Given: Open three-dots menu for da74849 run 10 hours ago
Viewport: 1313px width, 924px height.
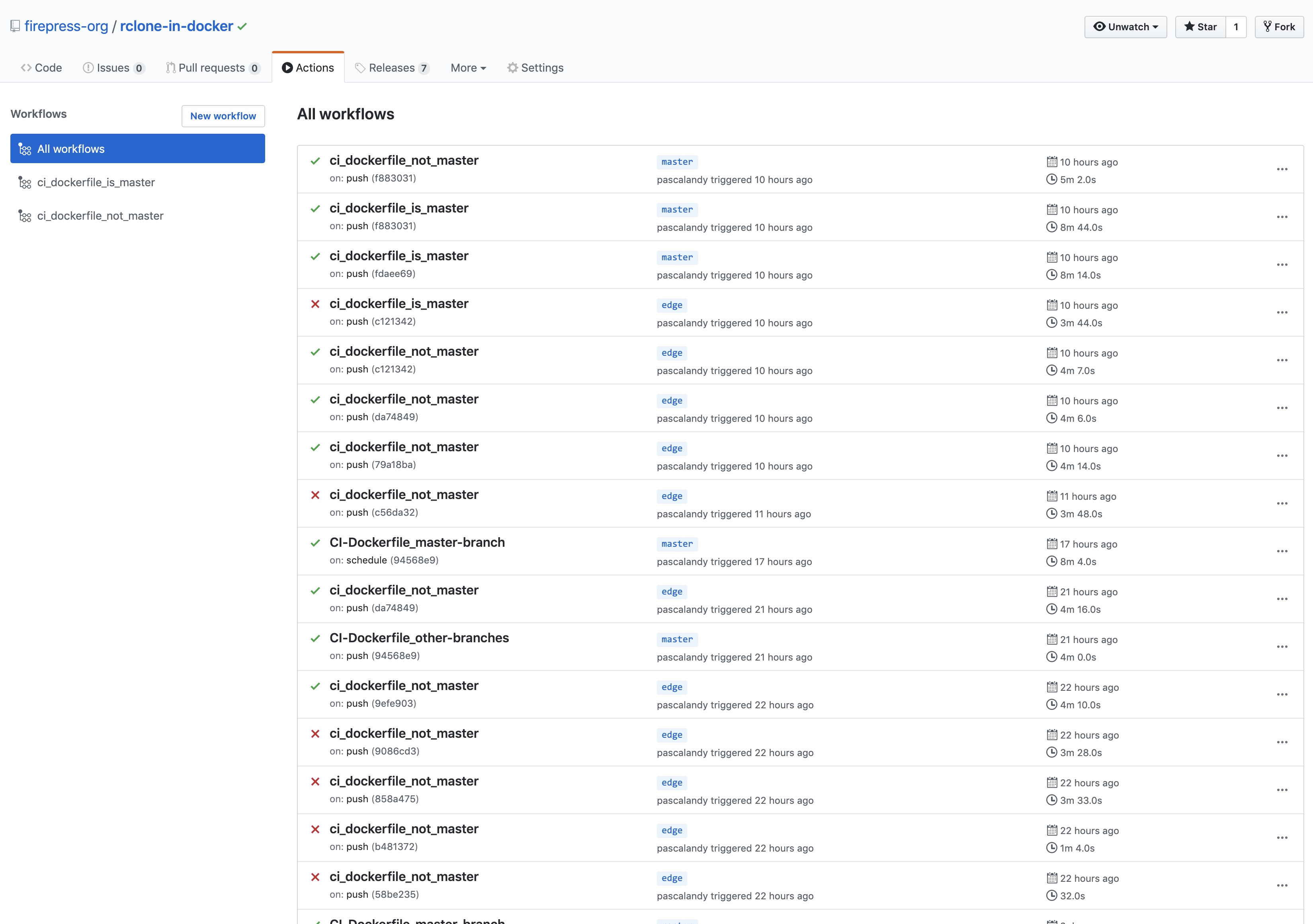Looking at the screenshot, I should 1282,408.
